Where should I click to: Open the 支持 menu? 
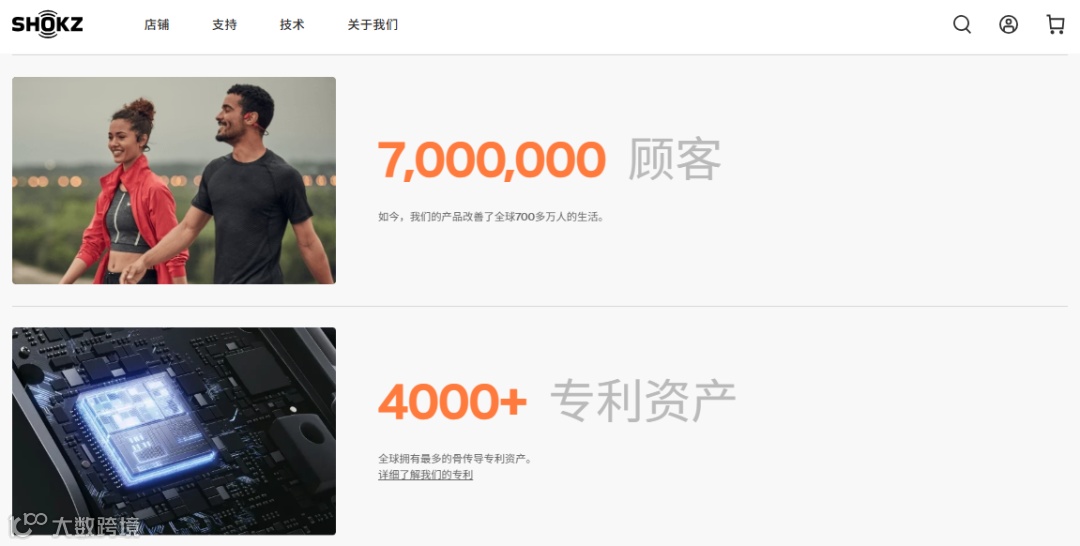point(225,25)
